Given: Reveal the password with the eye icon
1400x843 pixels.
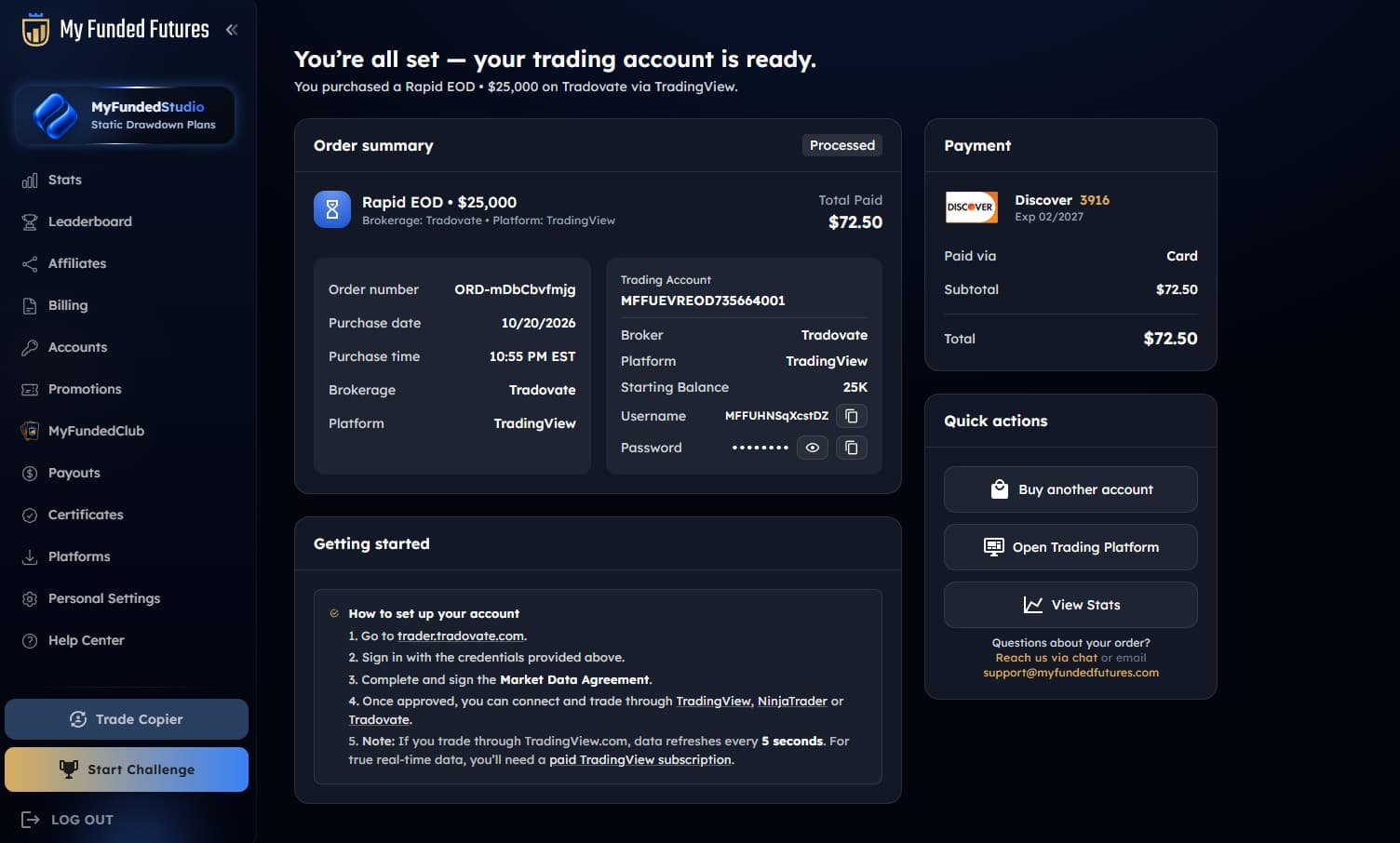Looking at the screenshot, I should coord(813,448).
